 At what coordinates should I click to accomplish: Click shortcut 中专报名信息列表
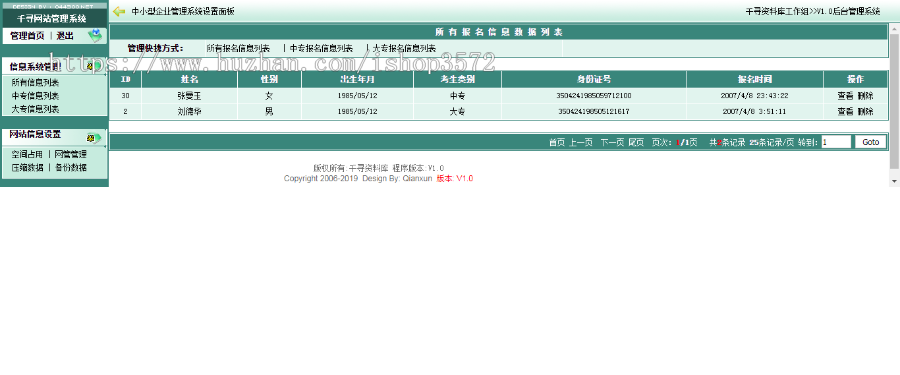pos(321,49)
